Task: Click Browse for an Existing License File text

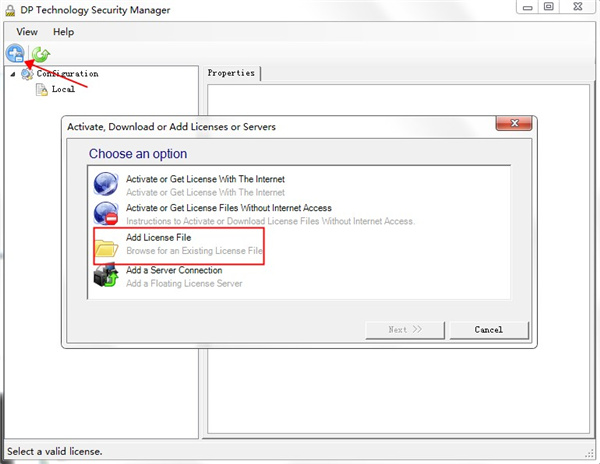Action: (x=194, y=251)
